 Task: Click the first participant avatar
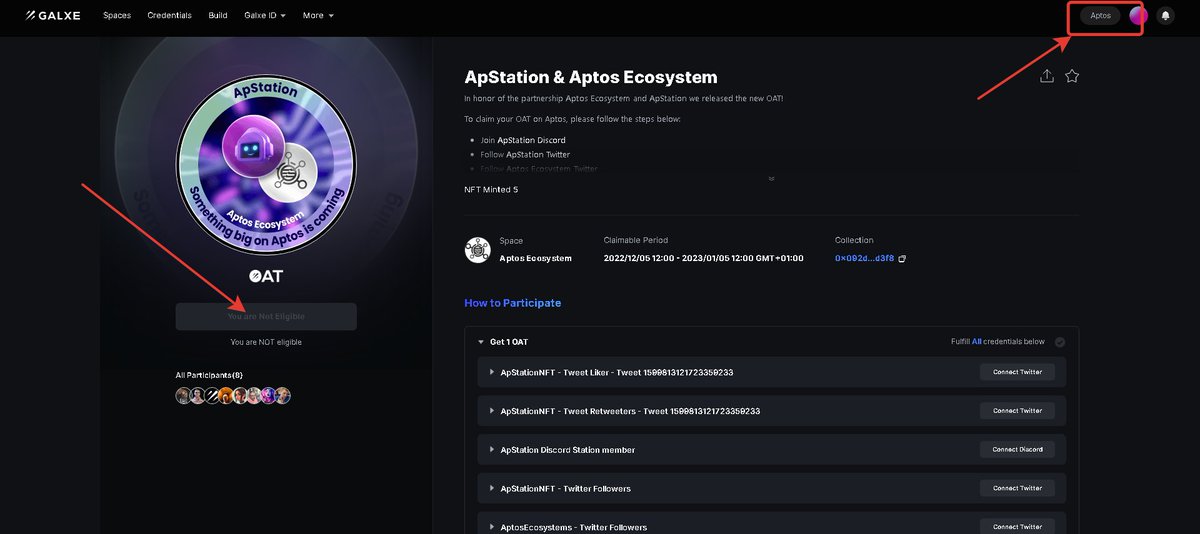point(183,396)
